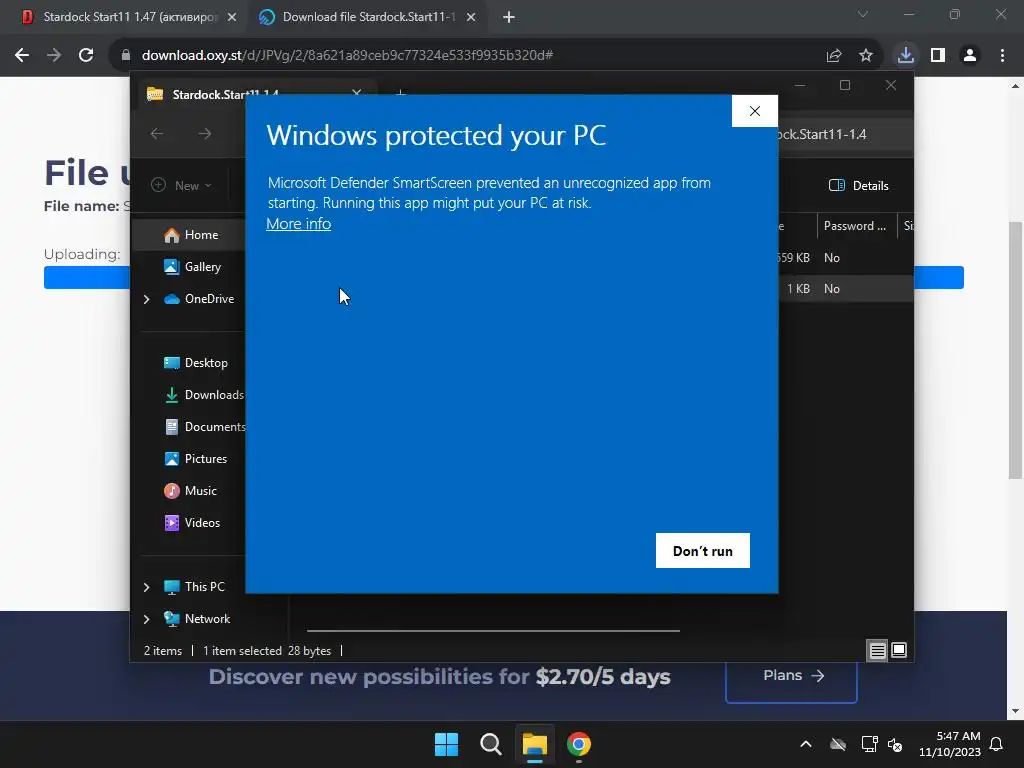Click the uploading progress bar
Viewport: 1024px width, 768px height.
click(x=504, y=278)
